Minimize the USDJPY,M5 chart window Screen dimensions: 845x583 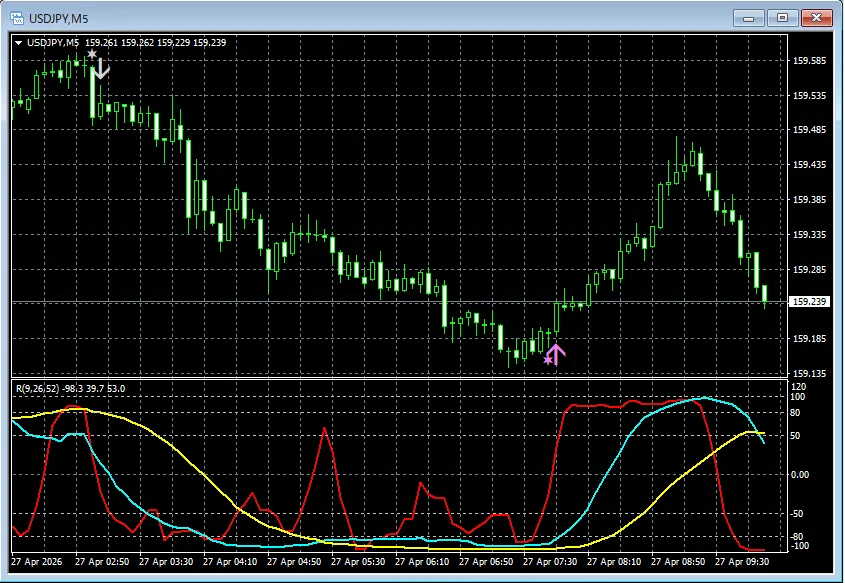(748, 17)
